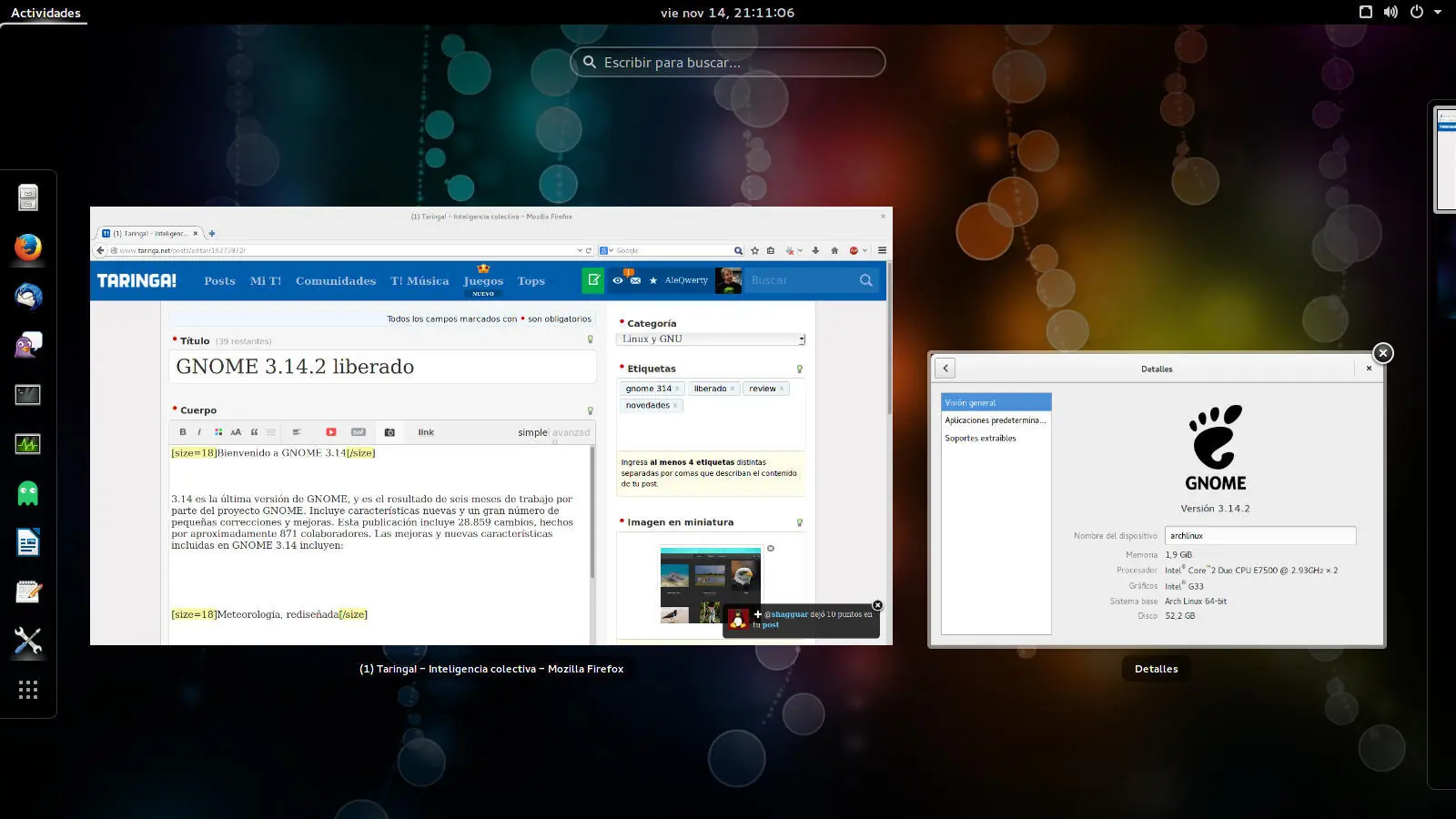
Task: Show all applications grid
Action: click(28, 690)
